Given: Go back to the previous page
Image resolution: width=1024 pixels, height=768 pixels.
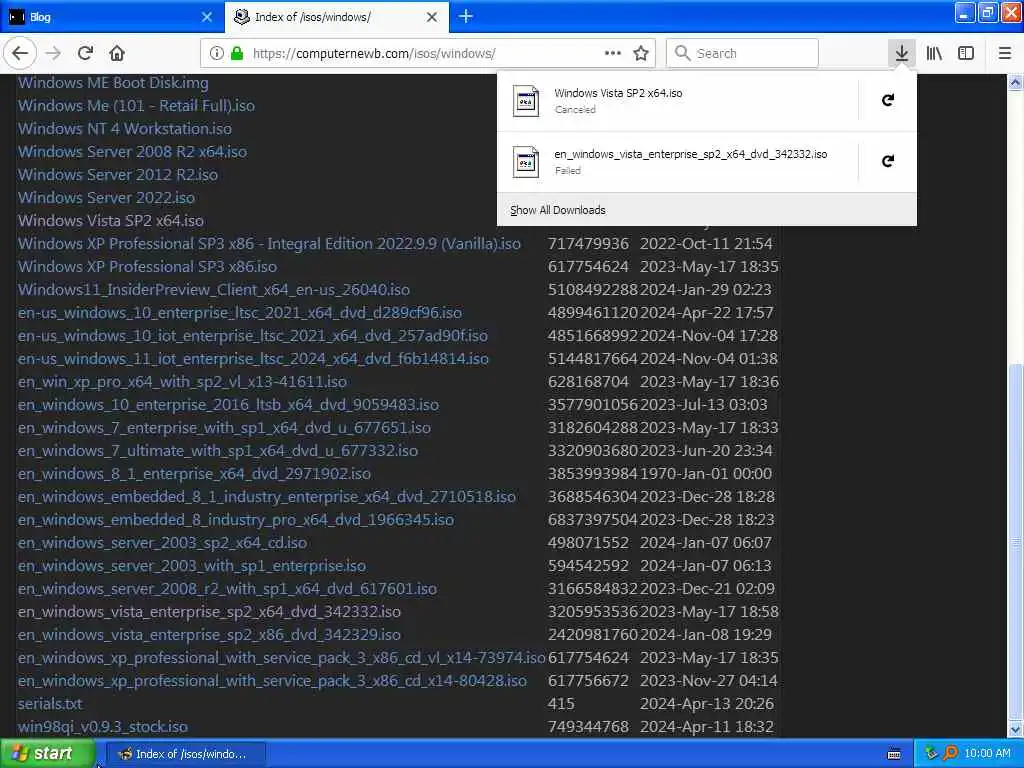Looking at the screenshot, I should click(20, 53).
